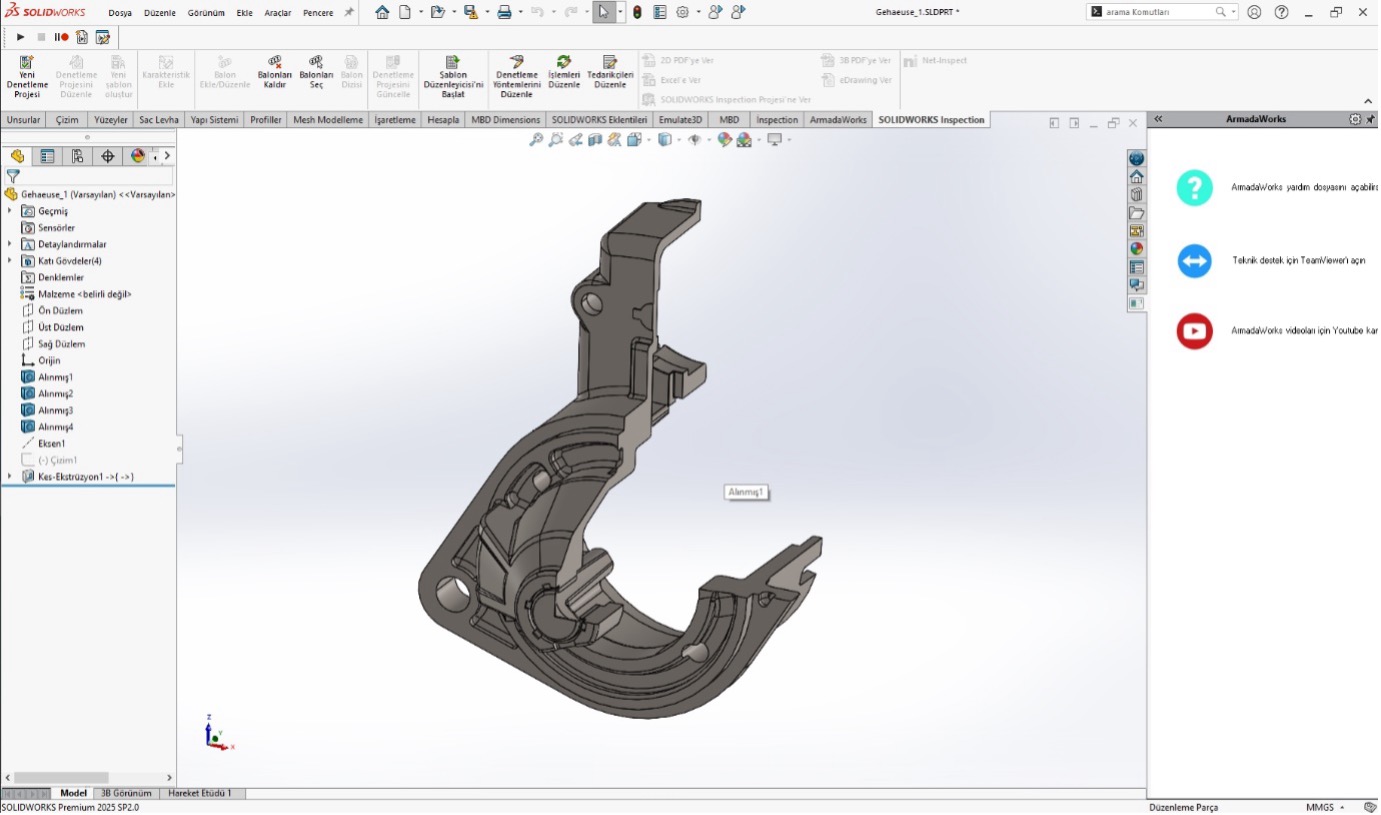Switch to the MBD Dimensions tab
1381x815 pixels.
tap(505, 120)
